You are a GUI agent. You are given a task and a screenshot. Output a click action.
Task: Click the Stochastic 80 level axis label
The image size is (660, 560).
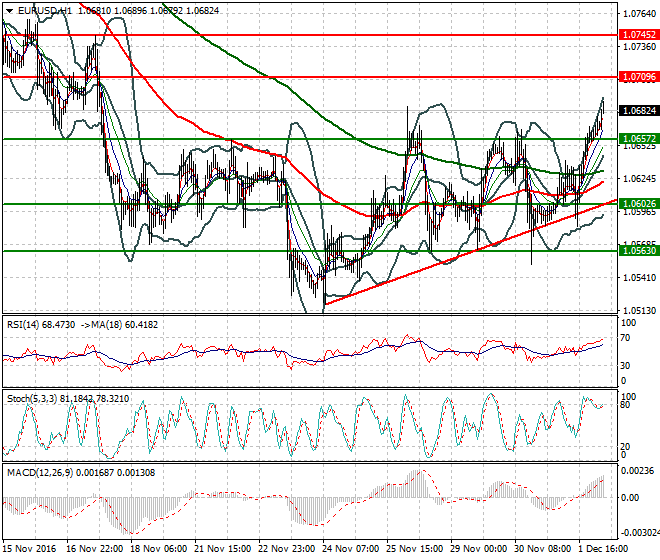click(625, 405)
